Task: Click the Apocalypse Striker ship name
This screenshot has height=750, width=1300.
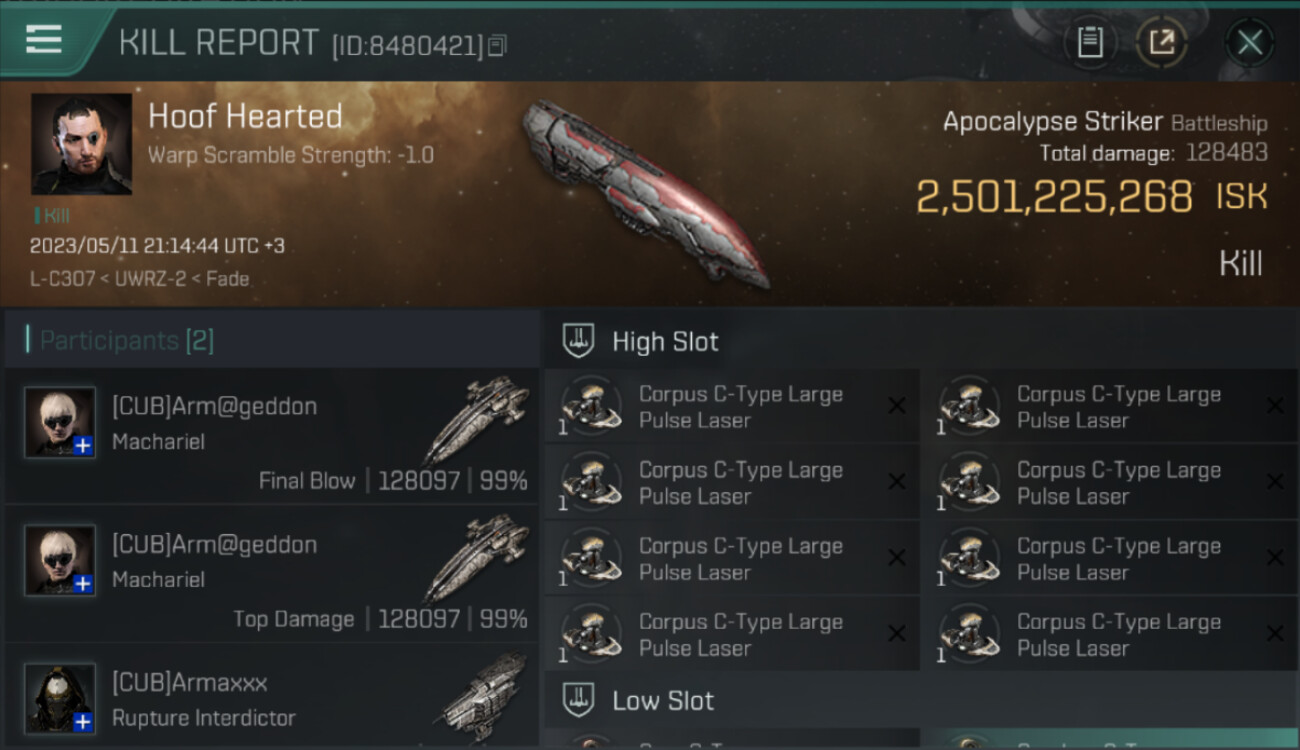Action: 1052,122
